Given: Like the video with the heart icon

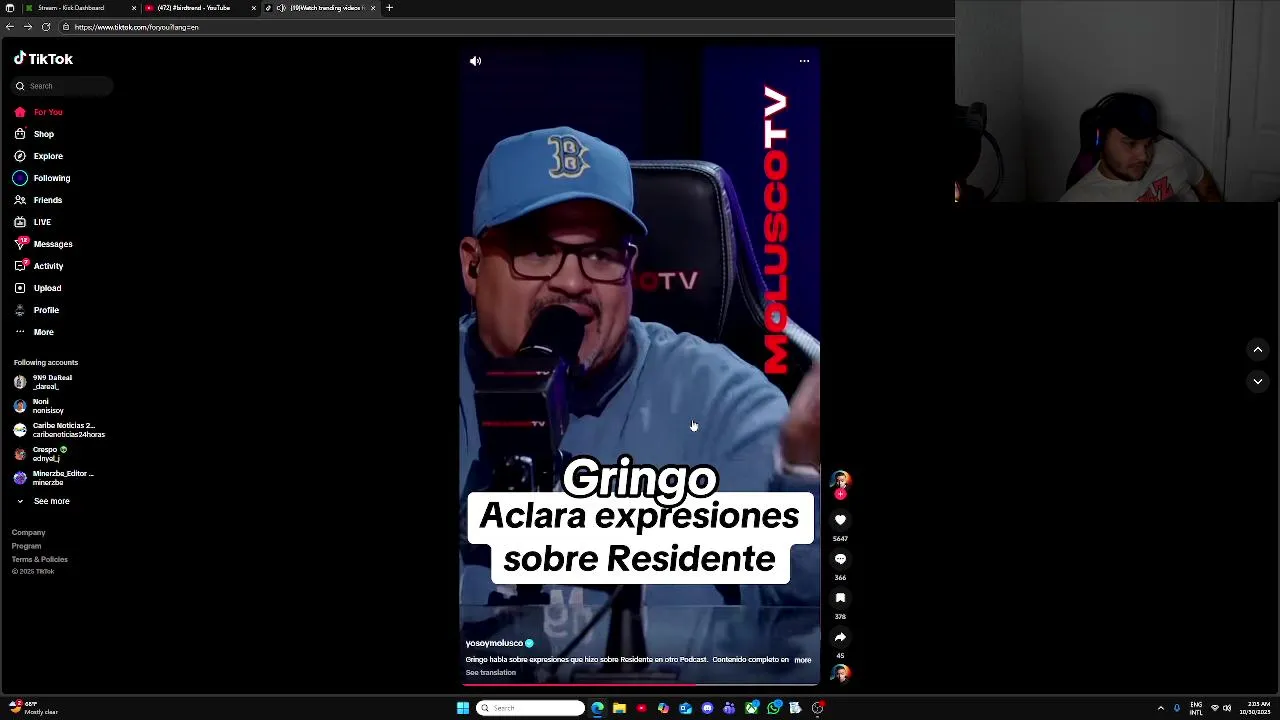Looking at the screenshot, I should pos(840,520).
